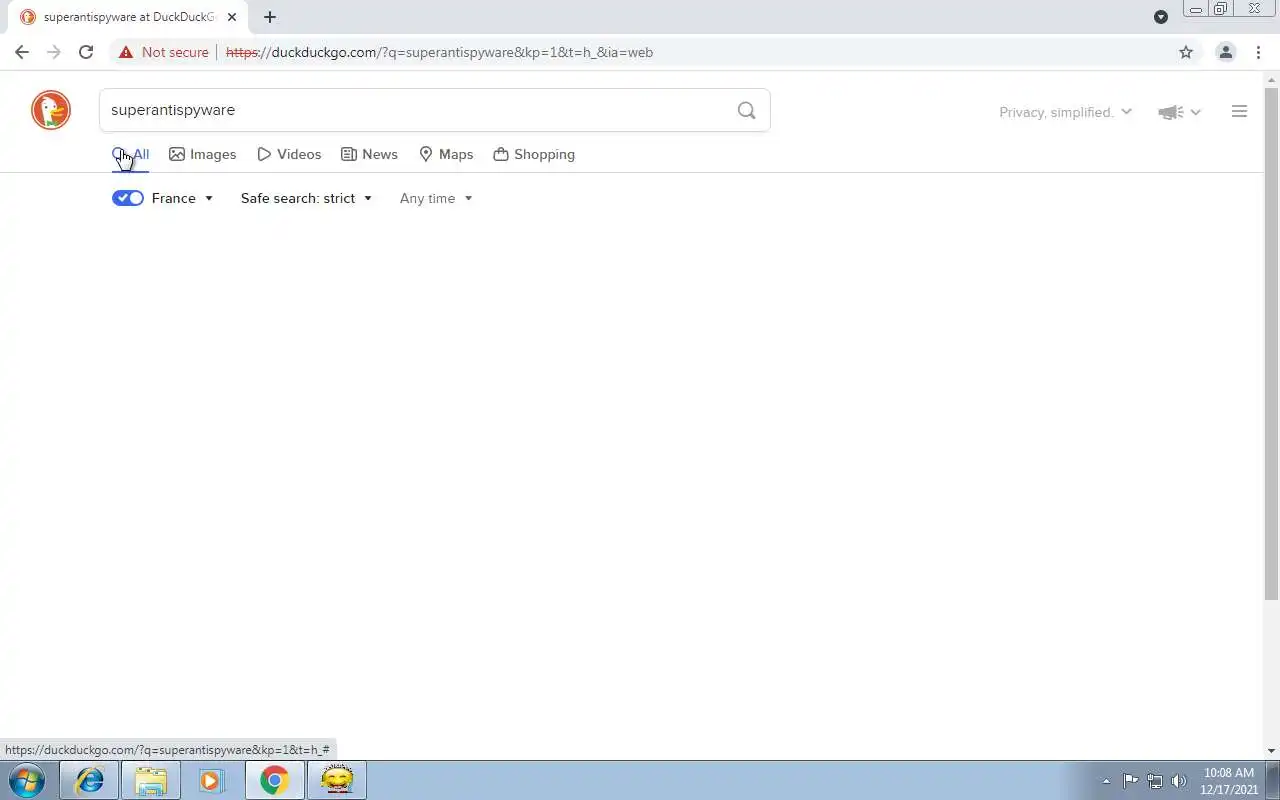The width and height of the screenshot is (1280, 800).
Task: Open a new browser tab
Action: click(x=270, y=17)
